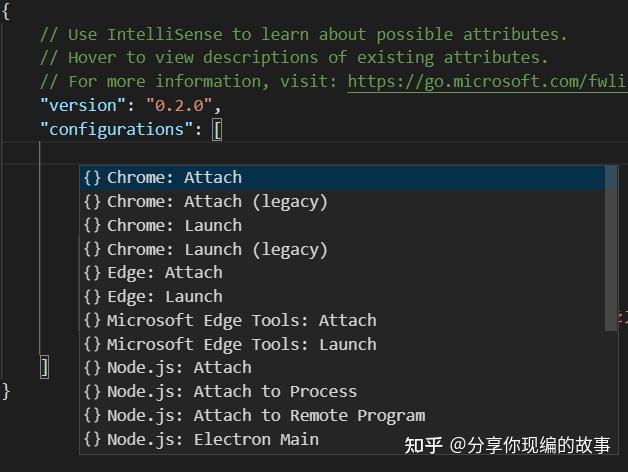
Task: Pick Microsoft Edge Tools: Attach snippet
Action: [241, 321]
